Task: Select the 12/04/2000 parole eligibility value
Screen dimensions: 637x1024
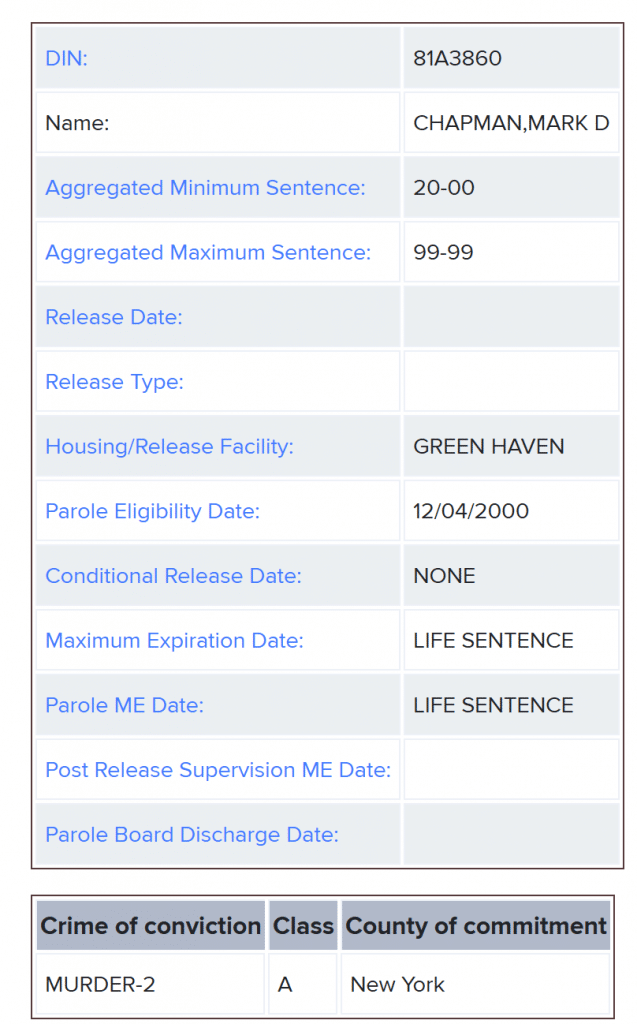Action: tap(471, 512)
